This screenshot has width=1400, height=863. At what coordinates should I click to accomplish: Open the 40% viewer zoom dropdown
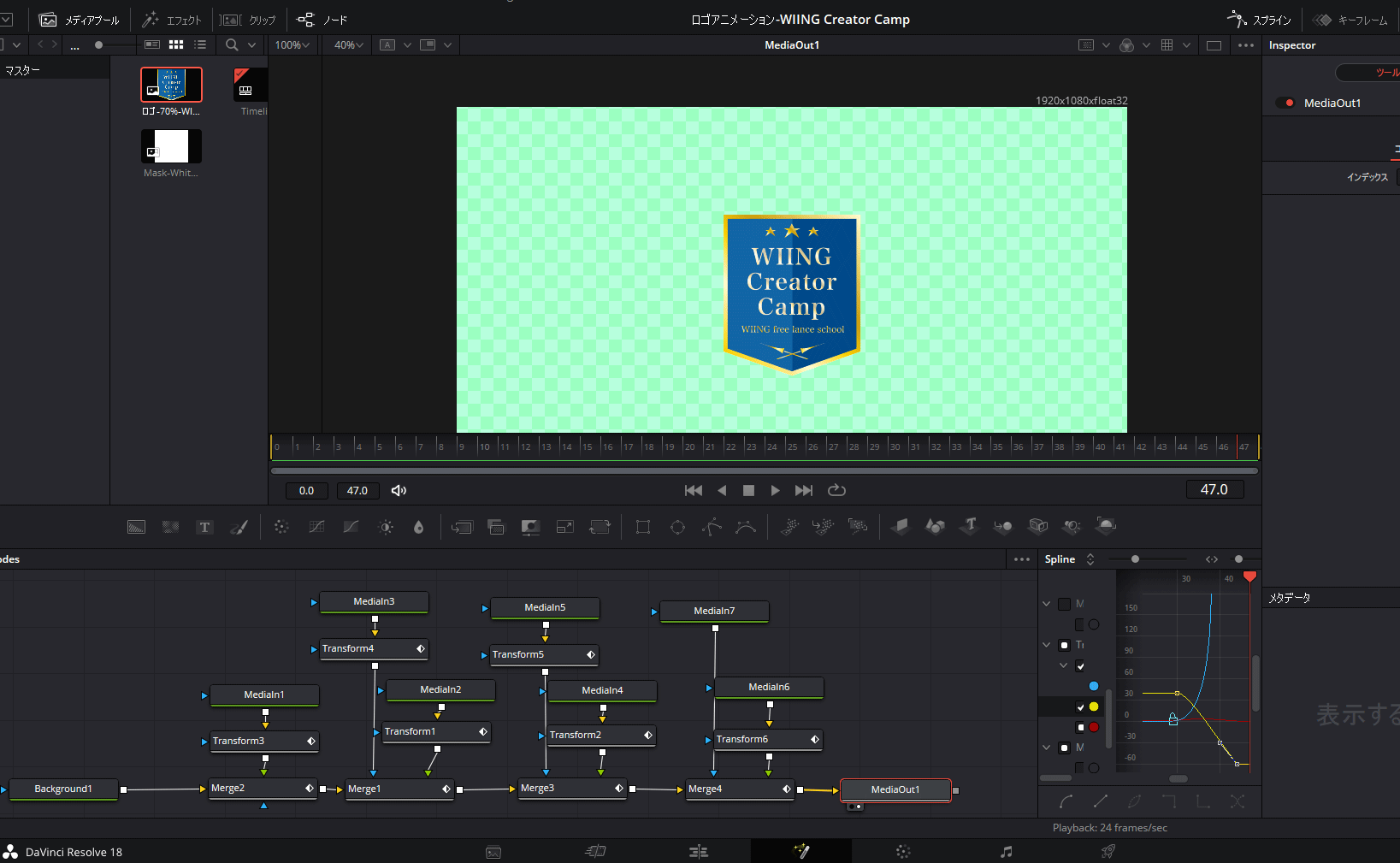[349, 45]
